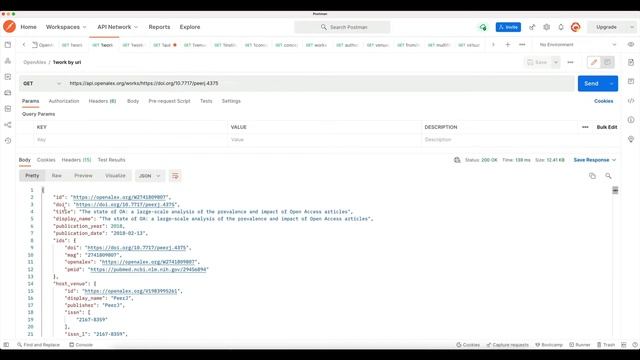Switch to the request Body tab
The image size is (640, 360).
pyautogui.click(x=133, y=101)
